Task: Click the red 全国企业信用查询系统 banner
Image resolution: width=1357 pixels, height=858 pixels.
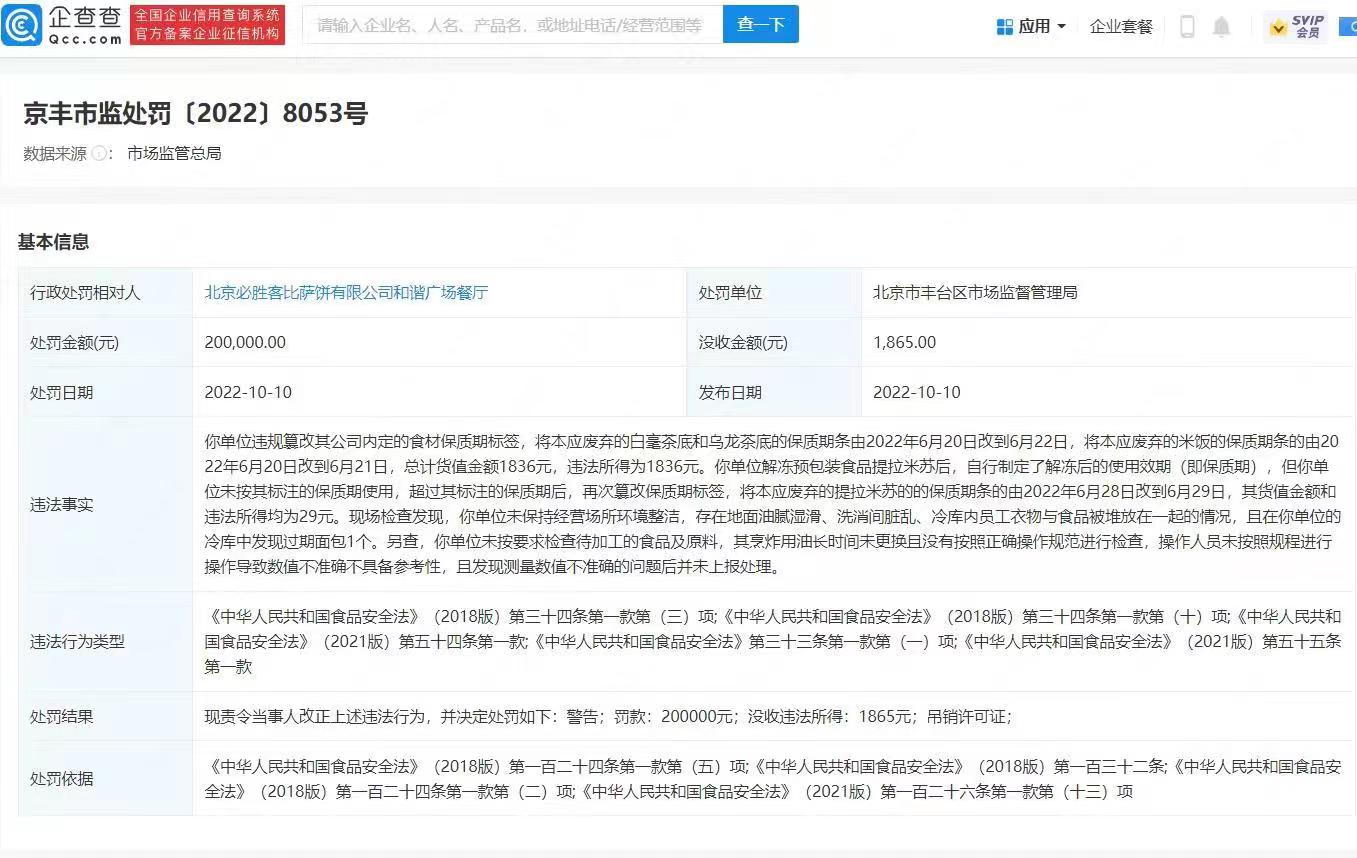Action: pyautogui.click(x=208, y=25)
